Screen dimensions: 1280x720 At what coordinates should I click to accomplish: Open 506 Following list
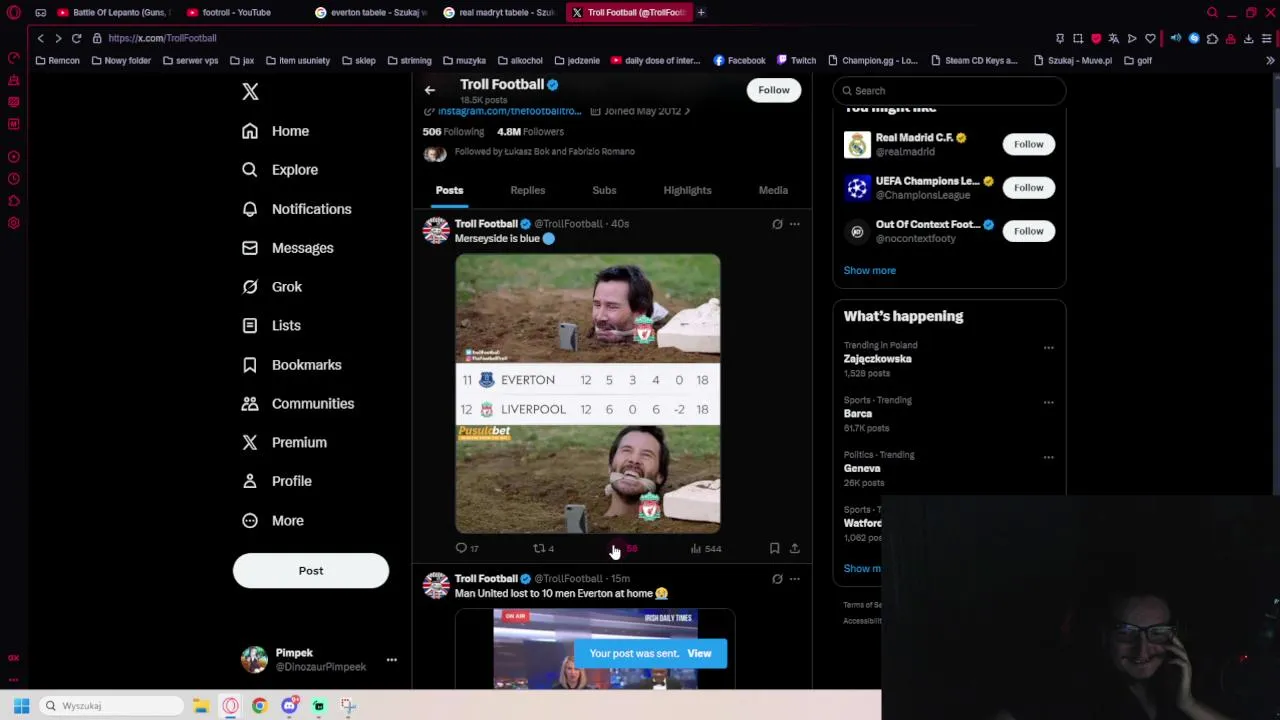pos(453,132)
